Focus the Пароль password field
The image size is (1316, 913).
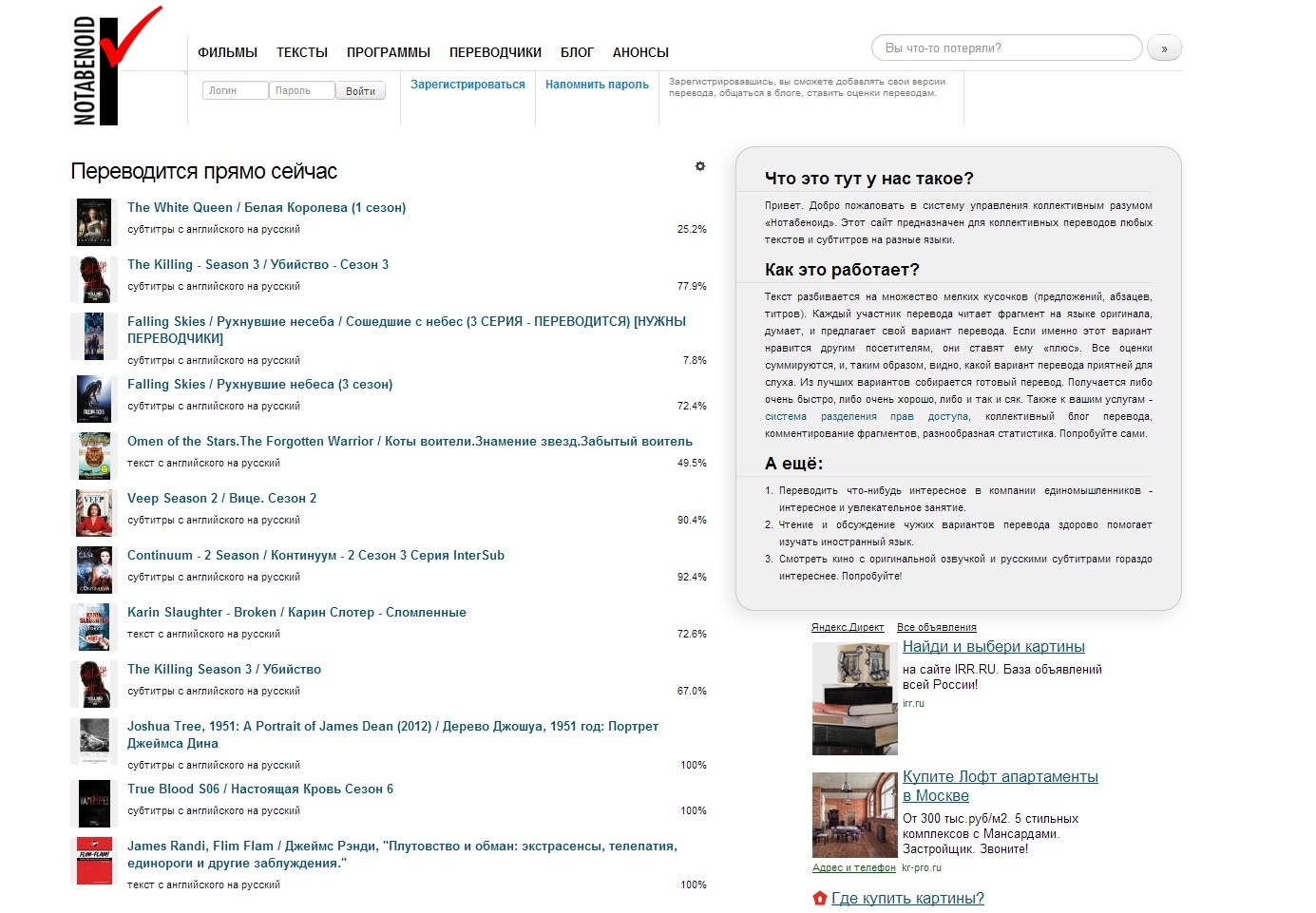[x=301, y=91]
